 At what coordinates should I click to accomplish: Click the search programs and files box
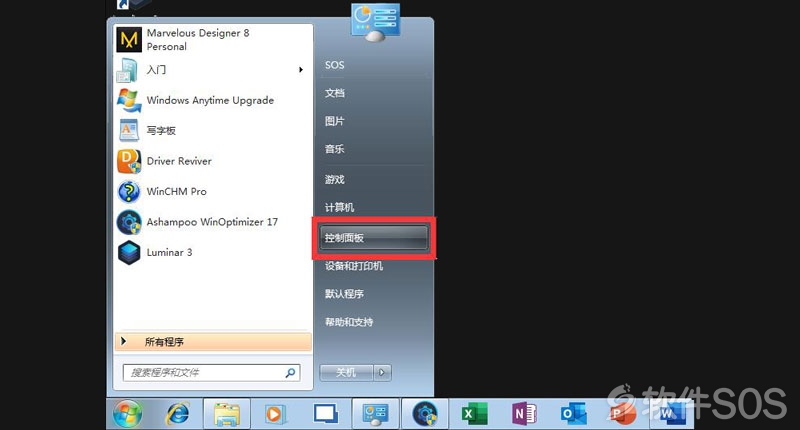211,373
